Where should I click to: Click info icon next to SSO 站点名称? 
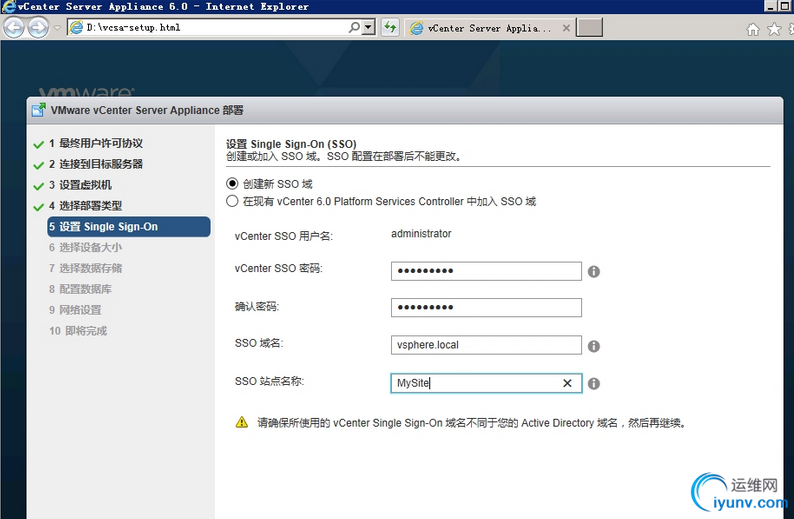(x=594, y=384)
